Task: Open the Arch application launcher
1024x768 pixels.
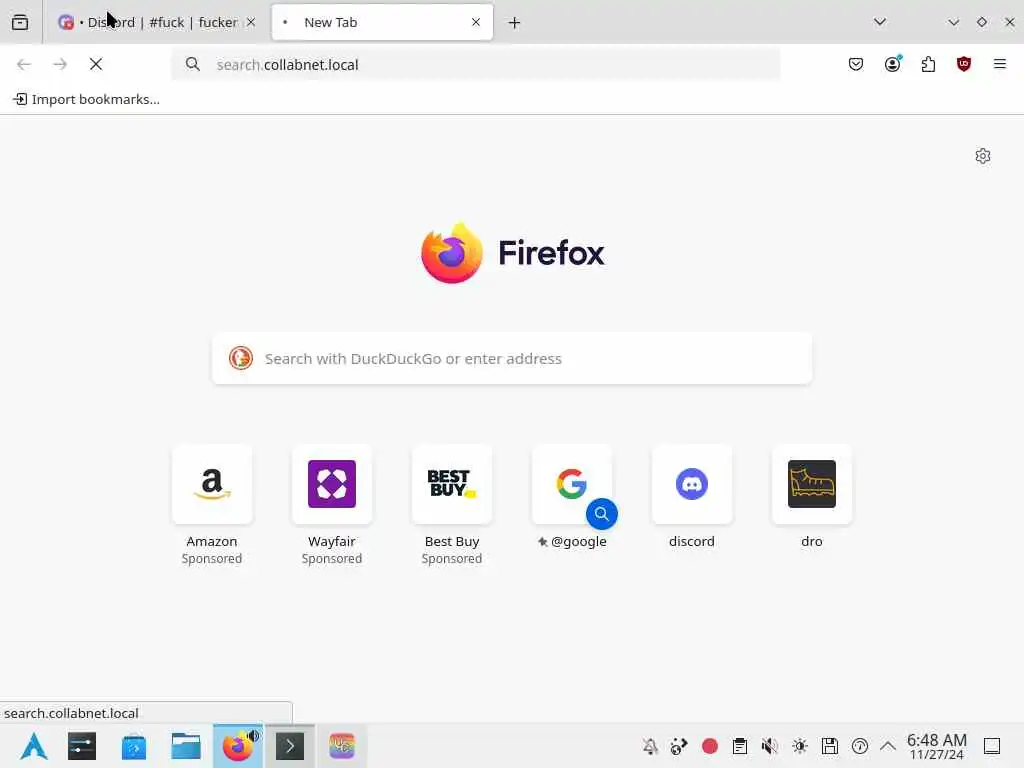Action: pos(33,746)
